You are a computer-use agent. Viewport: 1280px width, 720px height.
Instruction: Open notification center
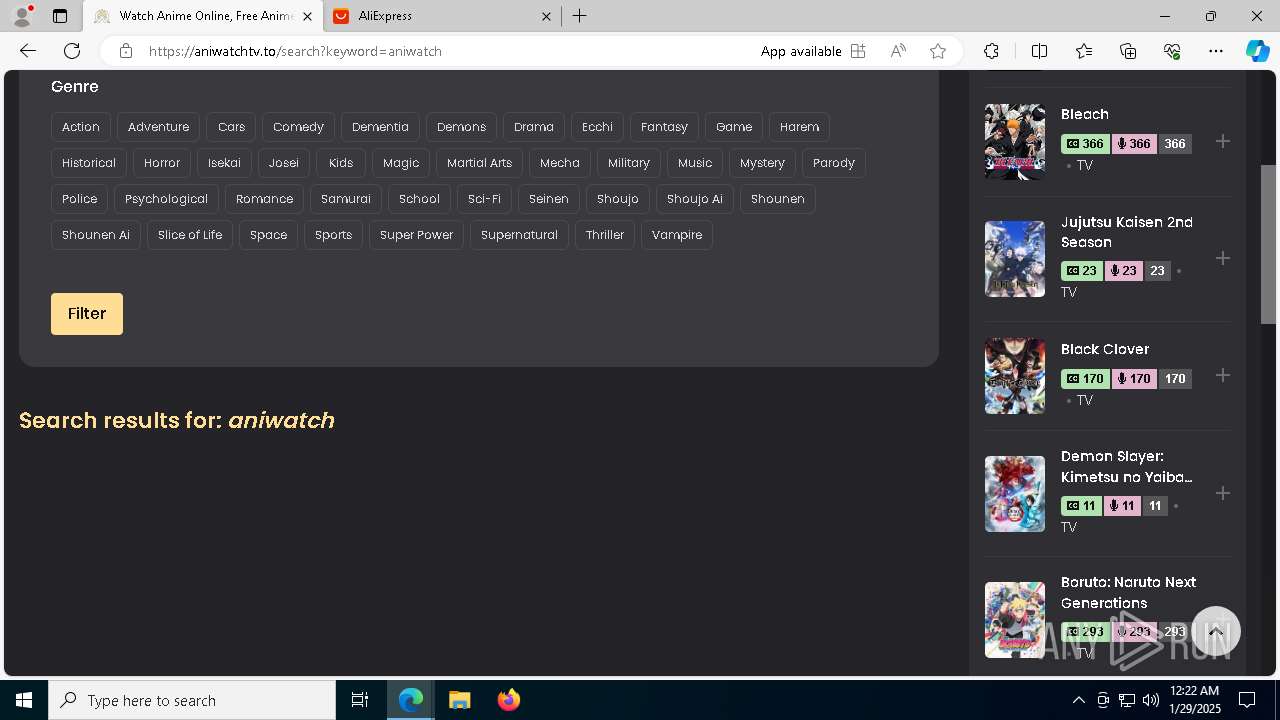click(1247, 700)
